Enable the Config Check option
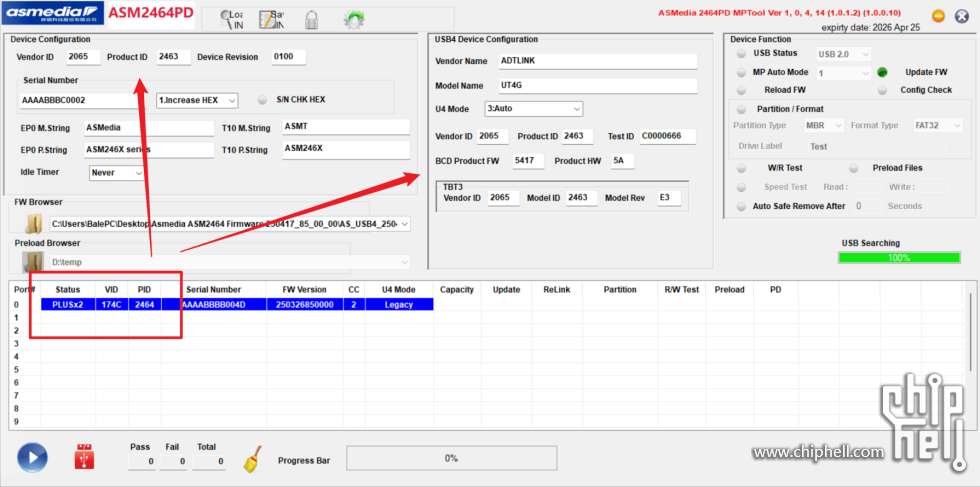Screen dimensions: 980x487 882,90
